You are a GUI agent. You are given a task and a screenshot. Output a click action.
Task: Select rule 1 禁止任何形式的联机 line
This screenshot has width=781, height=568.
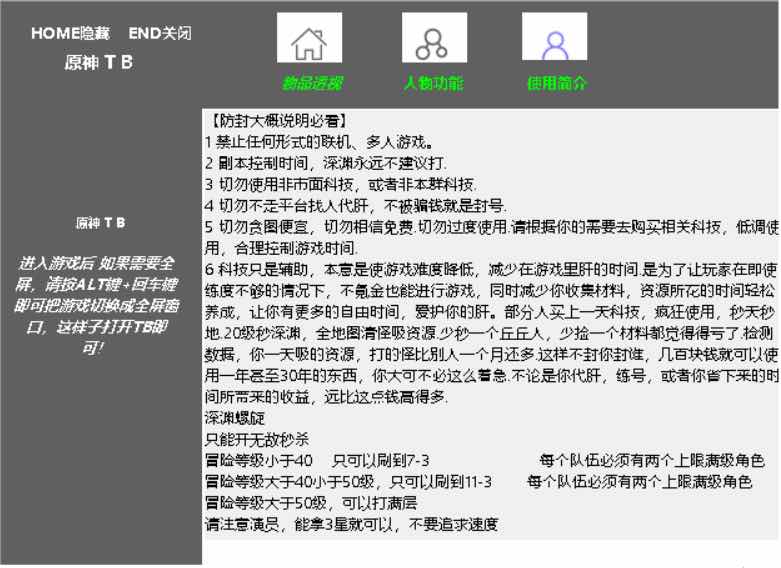(x=319, y=142)
